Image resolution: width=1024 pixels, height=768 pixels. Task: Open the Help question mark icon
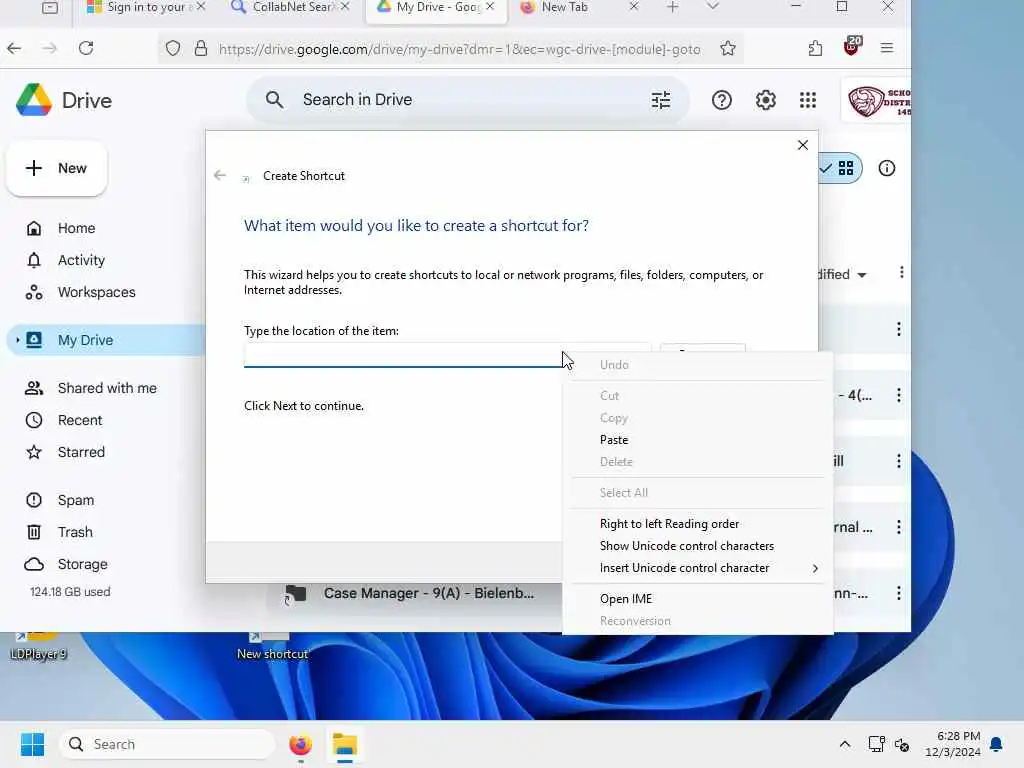(722, 100)
